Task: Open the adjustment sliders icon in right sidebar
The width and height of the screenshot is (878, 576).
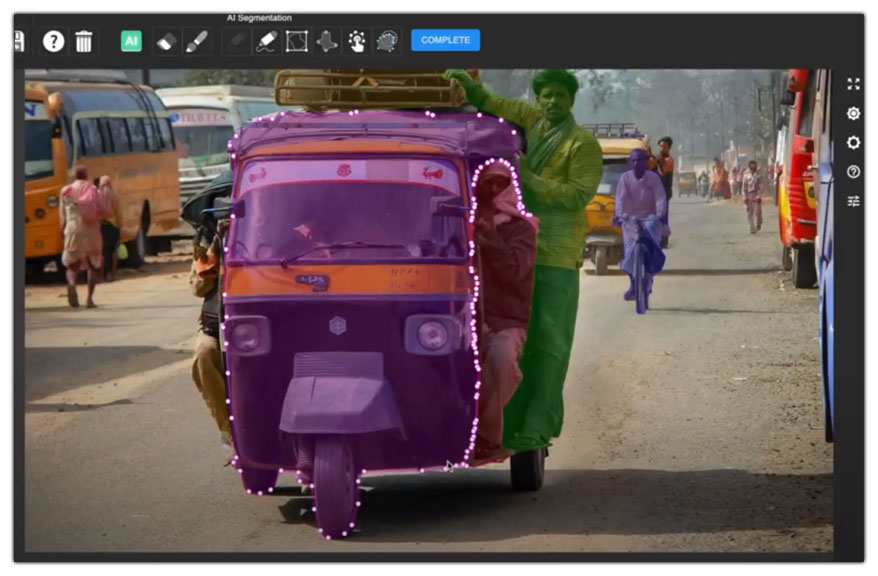Action: pos(853,201)
